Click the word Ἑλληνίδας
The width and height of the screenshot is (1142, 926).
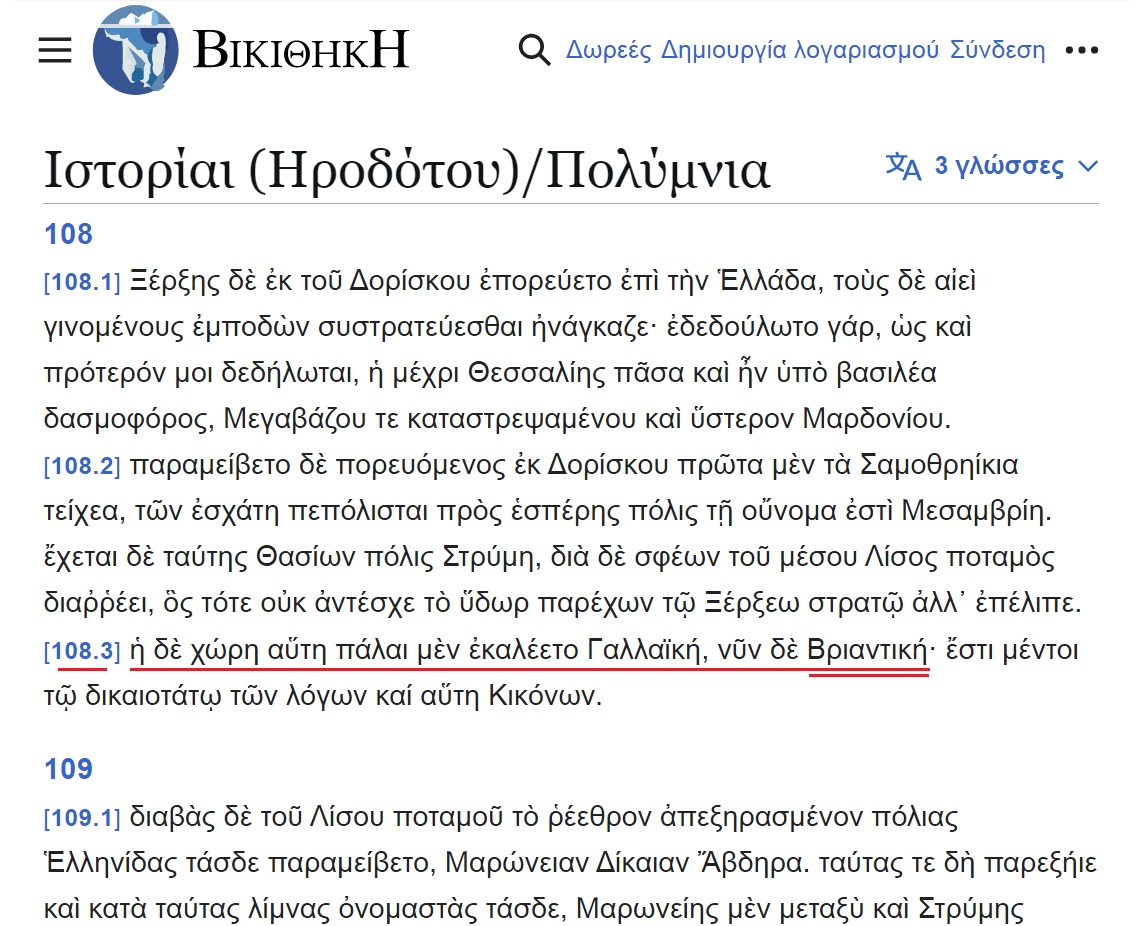coord(111,863)
